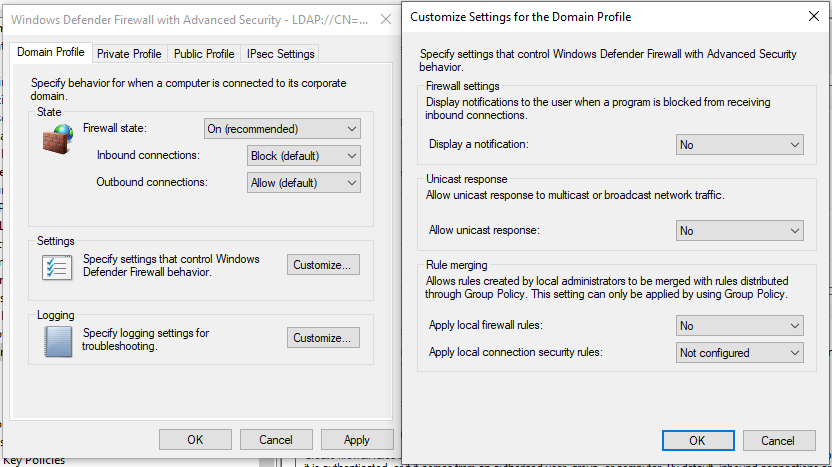The width and height of the screenshot is (832, 467).
Task: Open the Firewall state dropdown
Action: click(282, 129)
